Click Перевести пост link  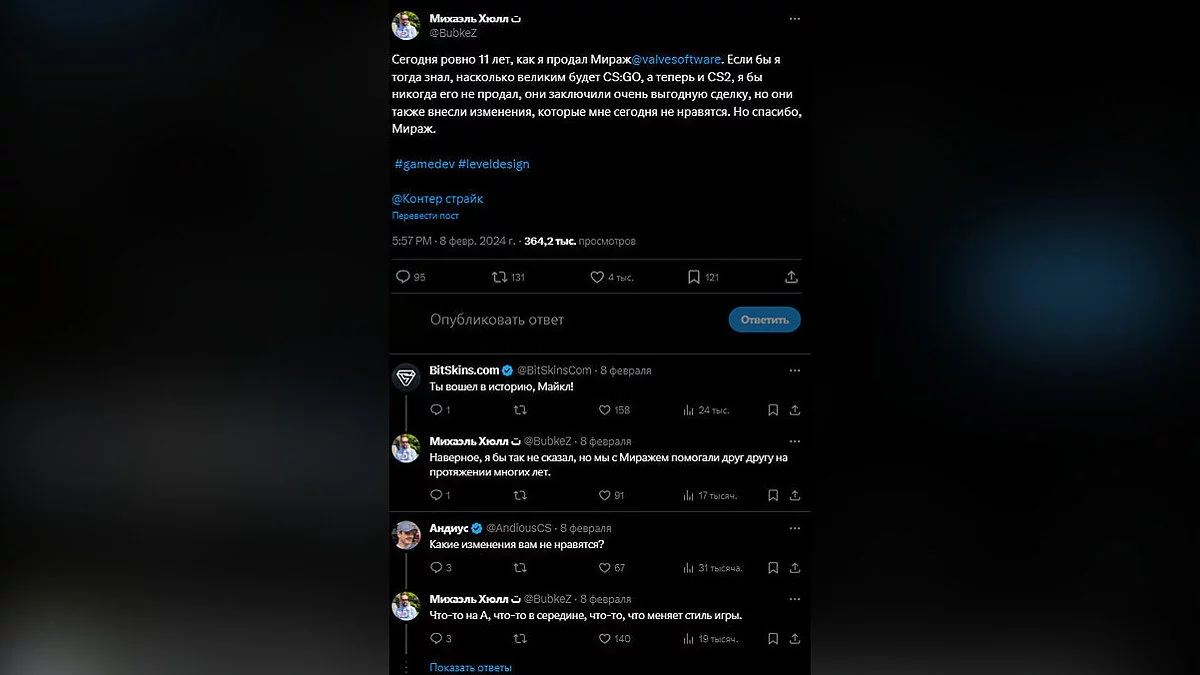click(425, 216)
